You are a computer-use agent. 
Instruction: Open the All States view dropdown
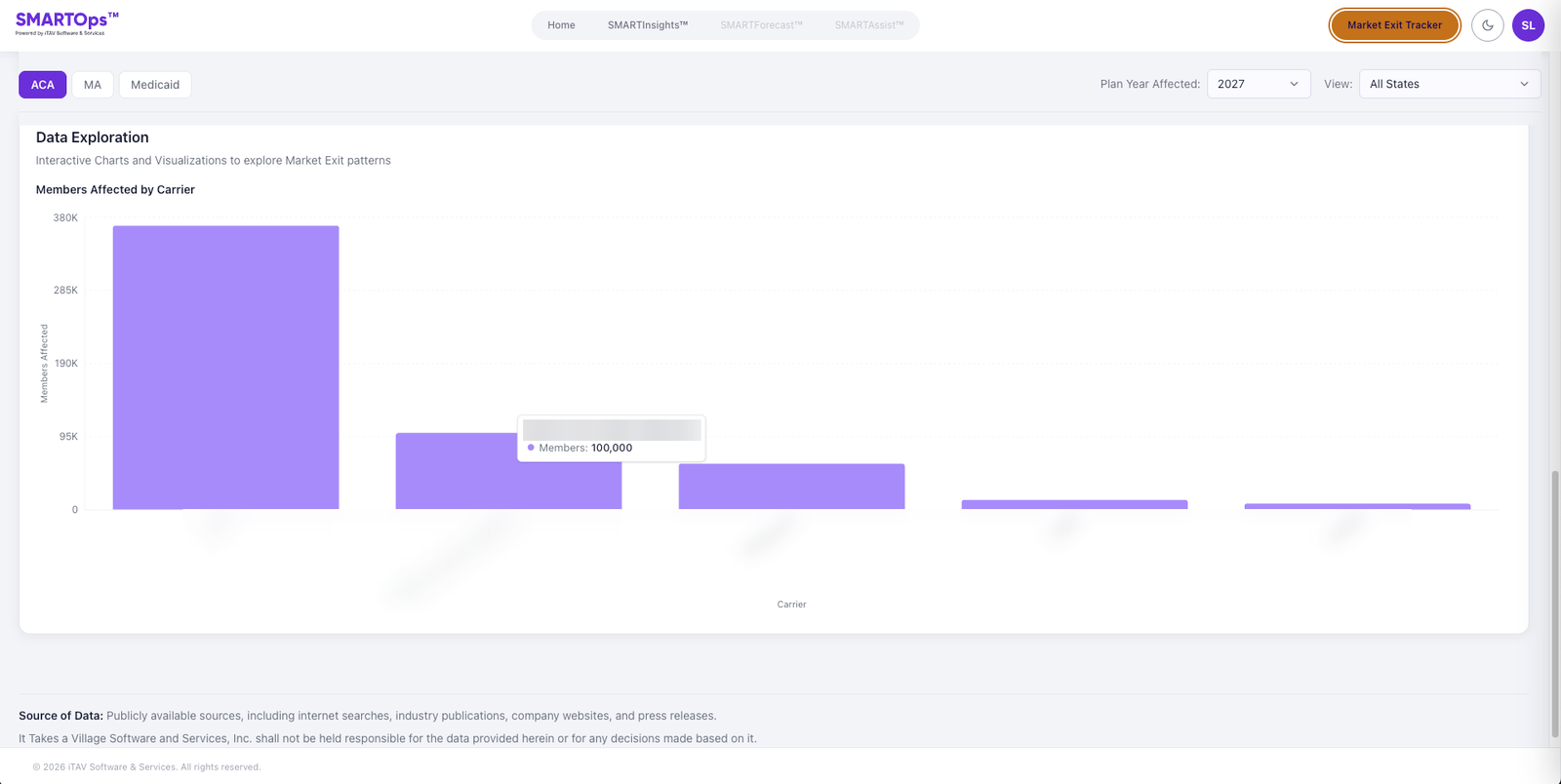(x=1450, y=84)
